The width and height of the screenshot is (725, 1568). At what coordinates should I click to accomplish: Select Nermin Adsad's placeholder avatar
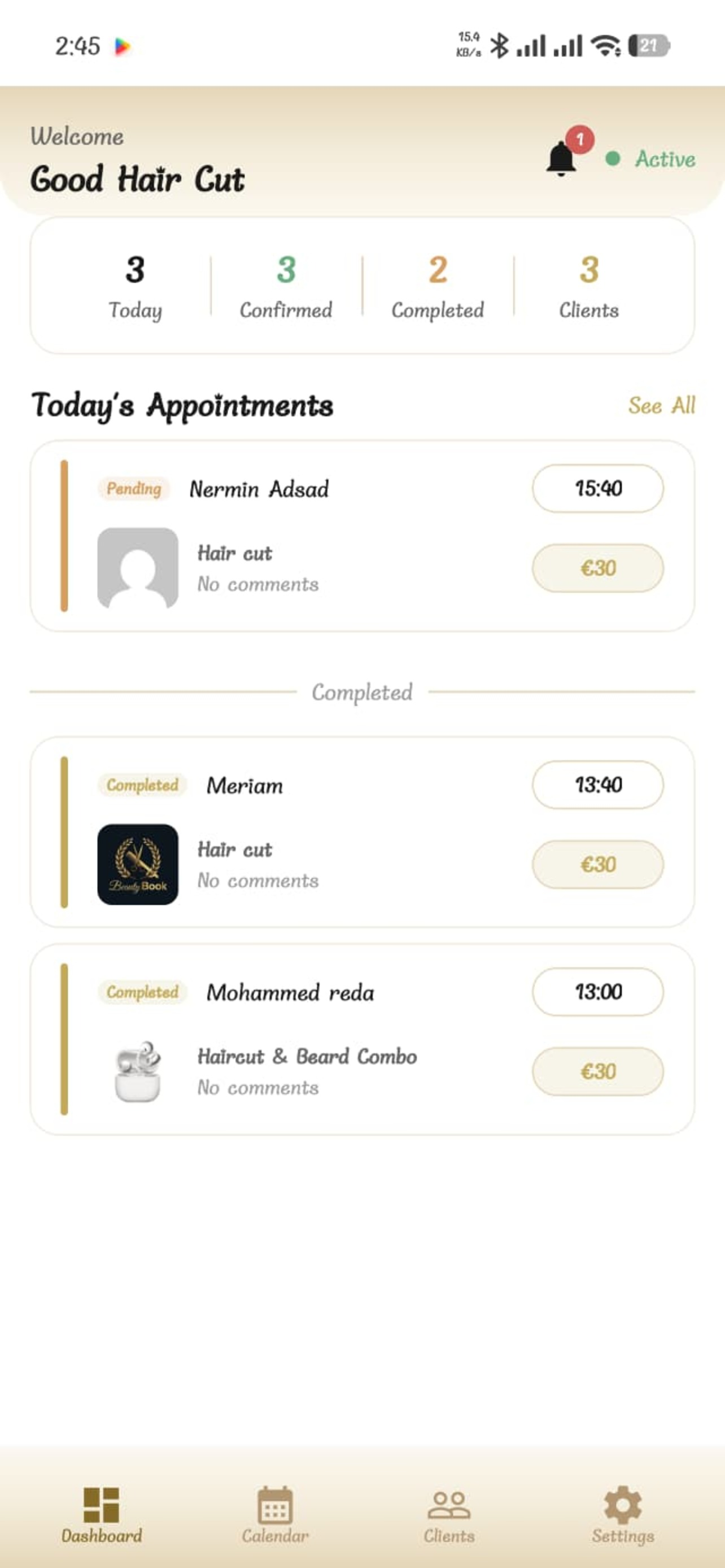(138, 568)
